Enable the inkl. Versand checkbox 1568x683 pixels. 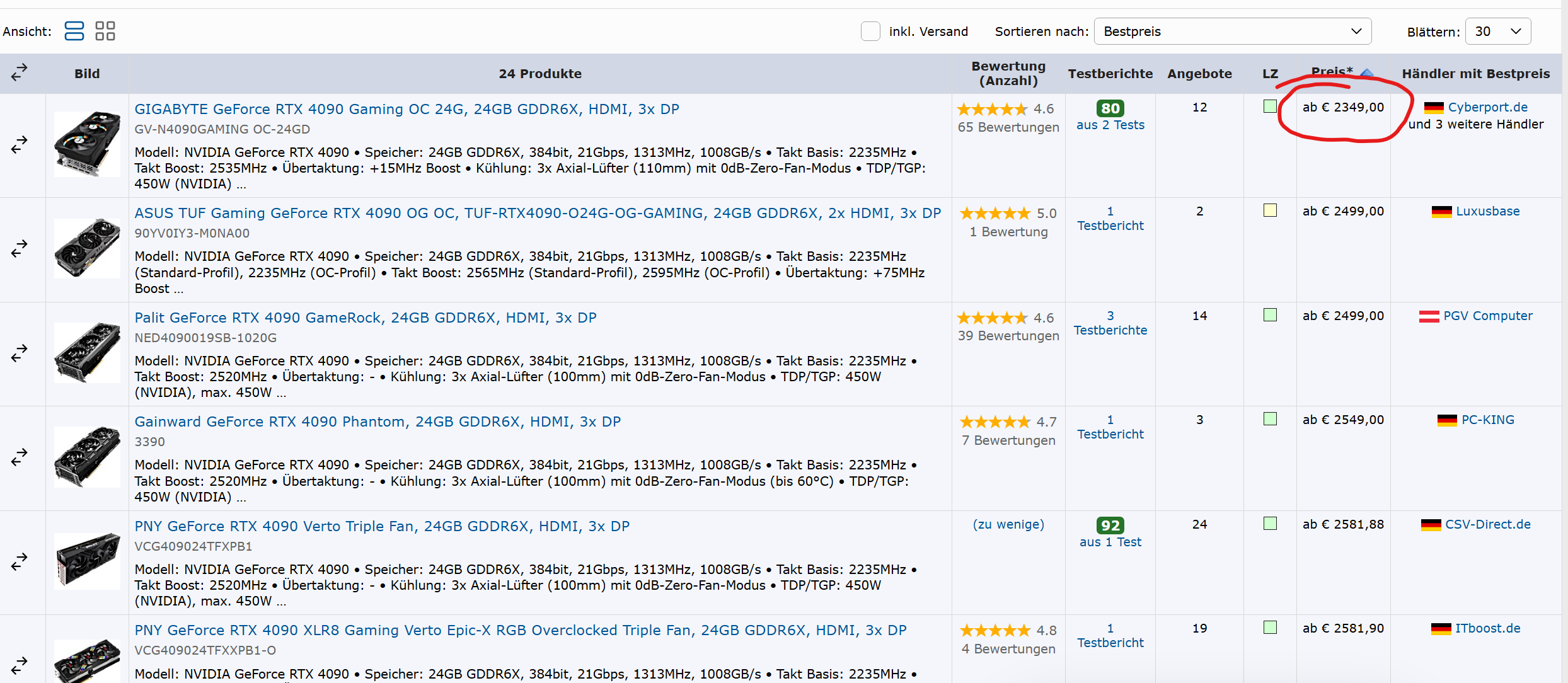[870, 32]
